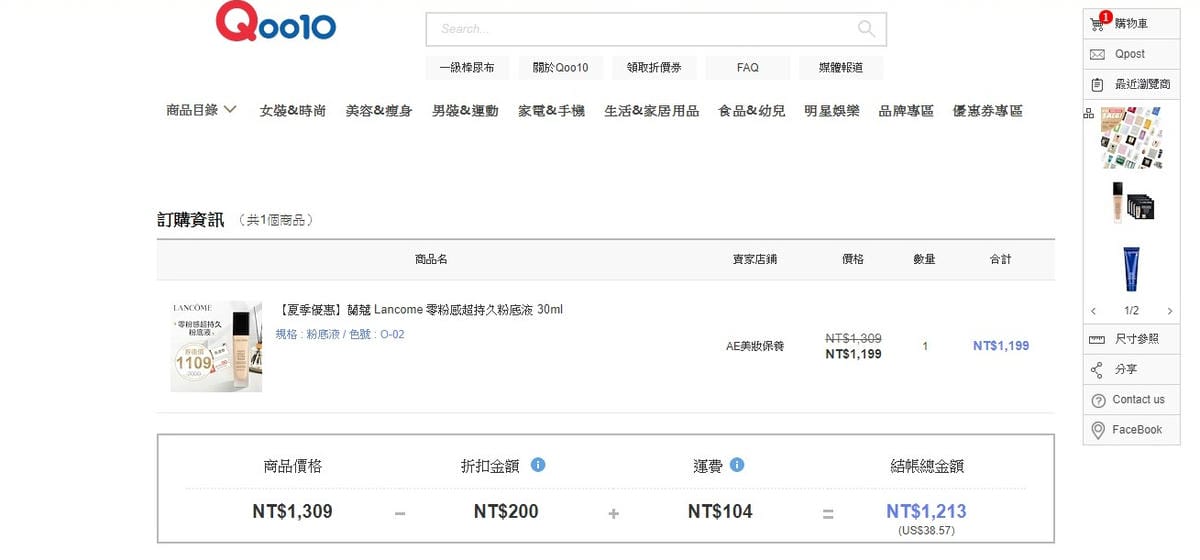Image resolution: width=1200 pixels, height=560 pixels.
Task: Click the FAQ button
Action: (747, 68)
